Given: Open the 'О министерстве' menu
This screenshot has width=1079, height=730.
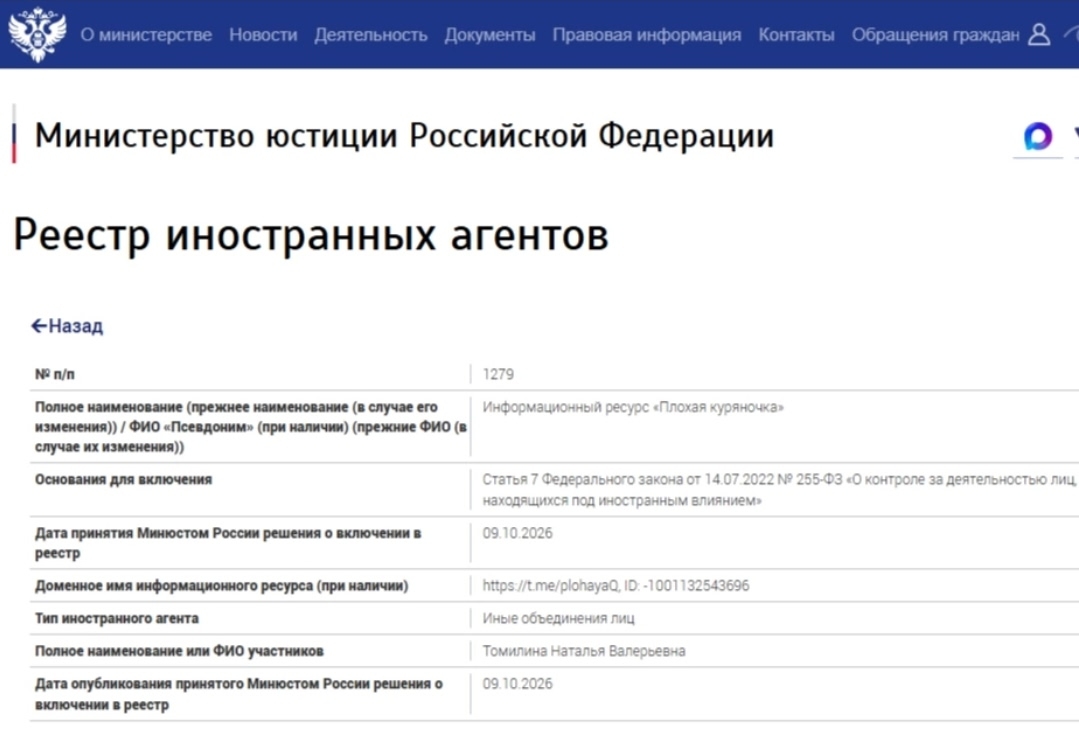Looking at the screenshot, I should (x=146, y=35).
